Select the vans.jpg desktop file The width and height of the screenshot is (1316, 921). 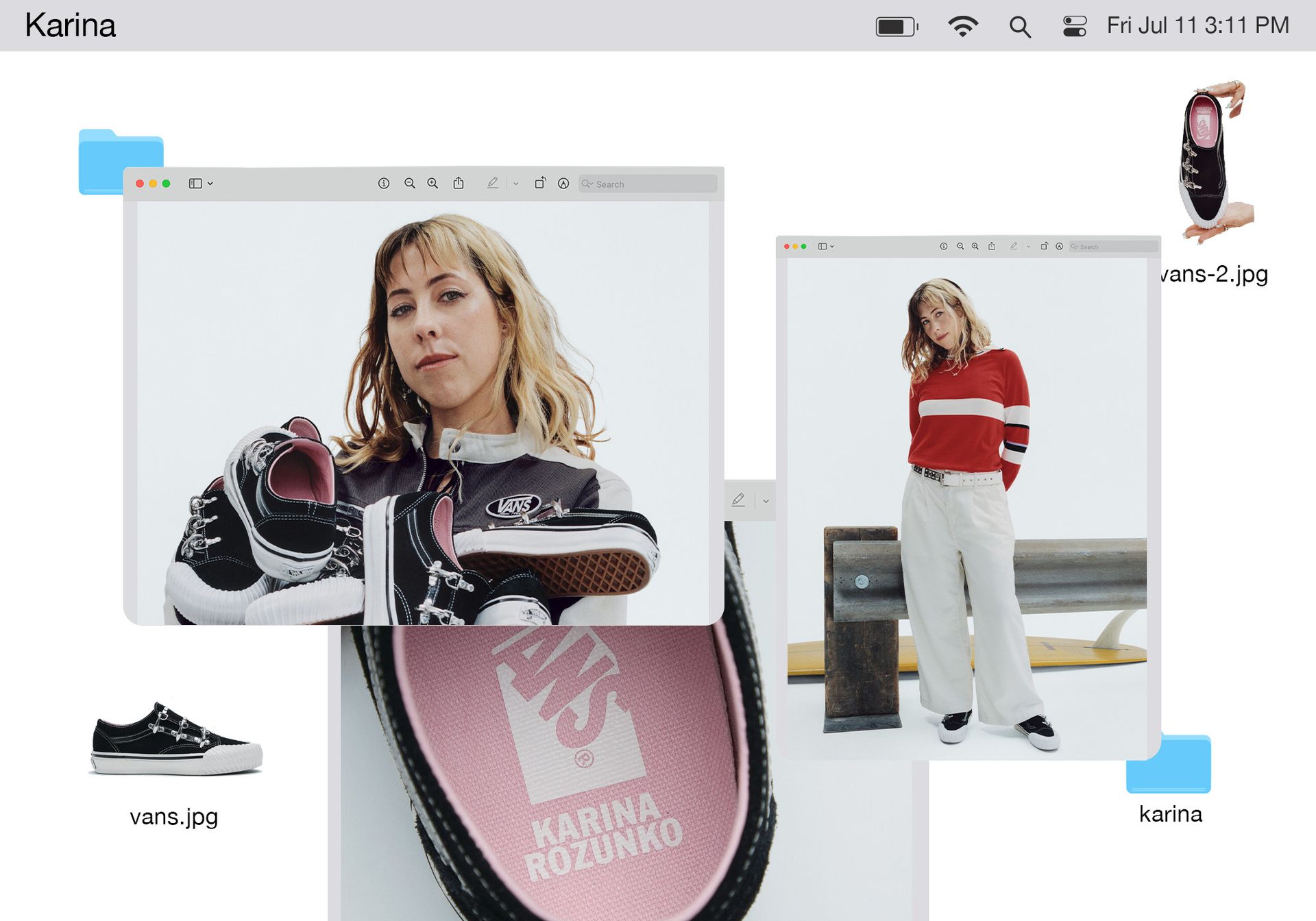pyautogui.click(x=175, y=761)
